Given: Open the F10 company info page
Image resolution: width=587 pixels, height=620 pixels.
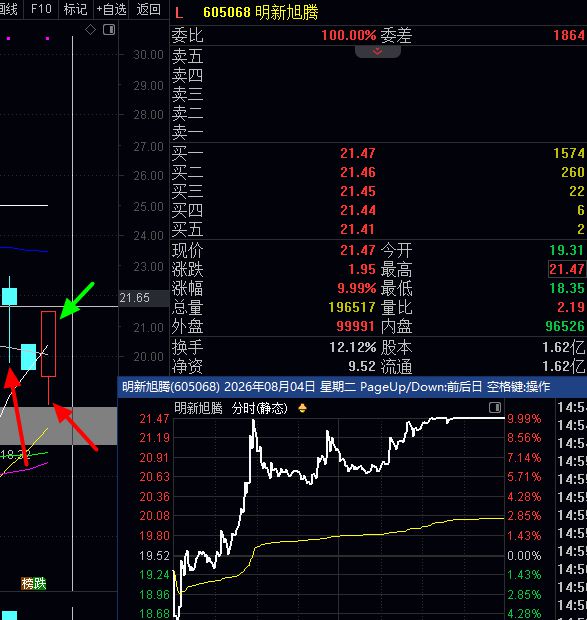Looking at the screenshot, I should pyautogui.click(x=41, y=9).
